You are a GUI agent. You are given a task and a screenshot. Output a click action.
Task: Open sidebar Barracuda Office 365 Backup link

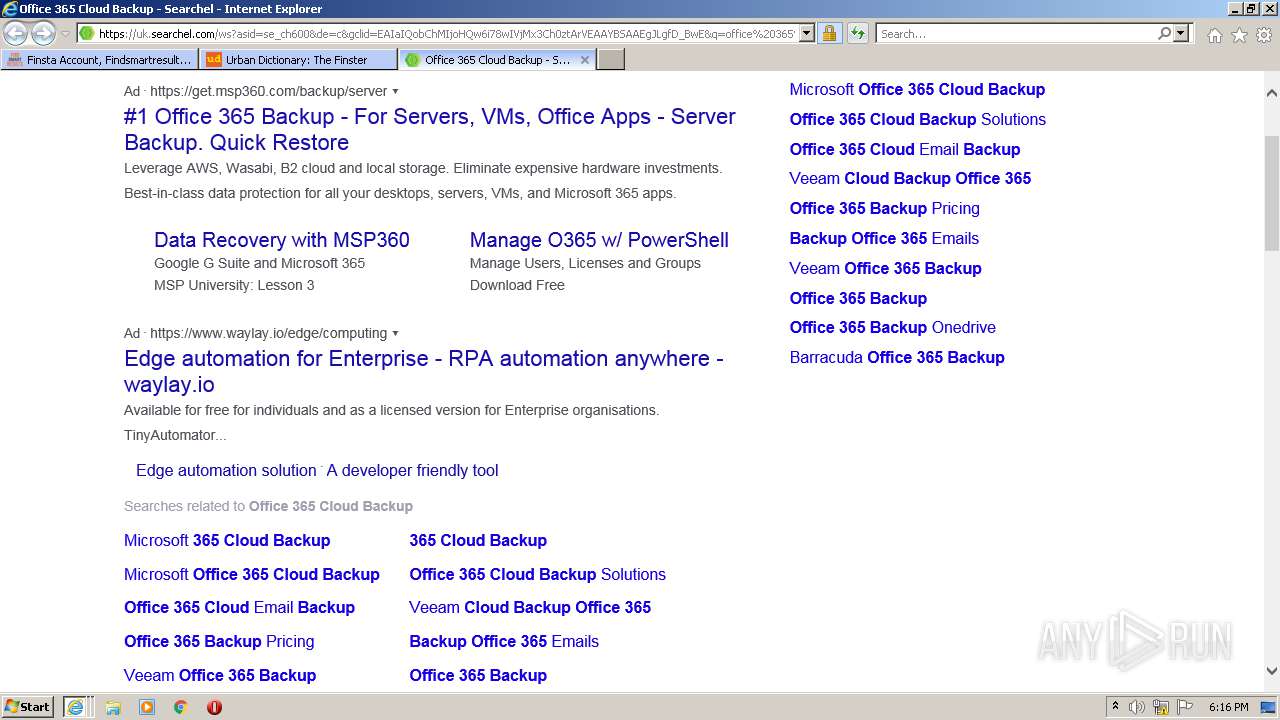click(897, 357)
